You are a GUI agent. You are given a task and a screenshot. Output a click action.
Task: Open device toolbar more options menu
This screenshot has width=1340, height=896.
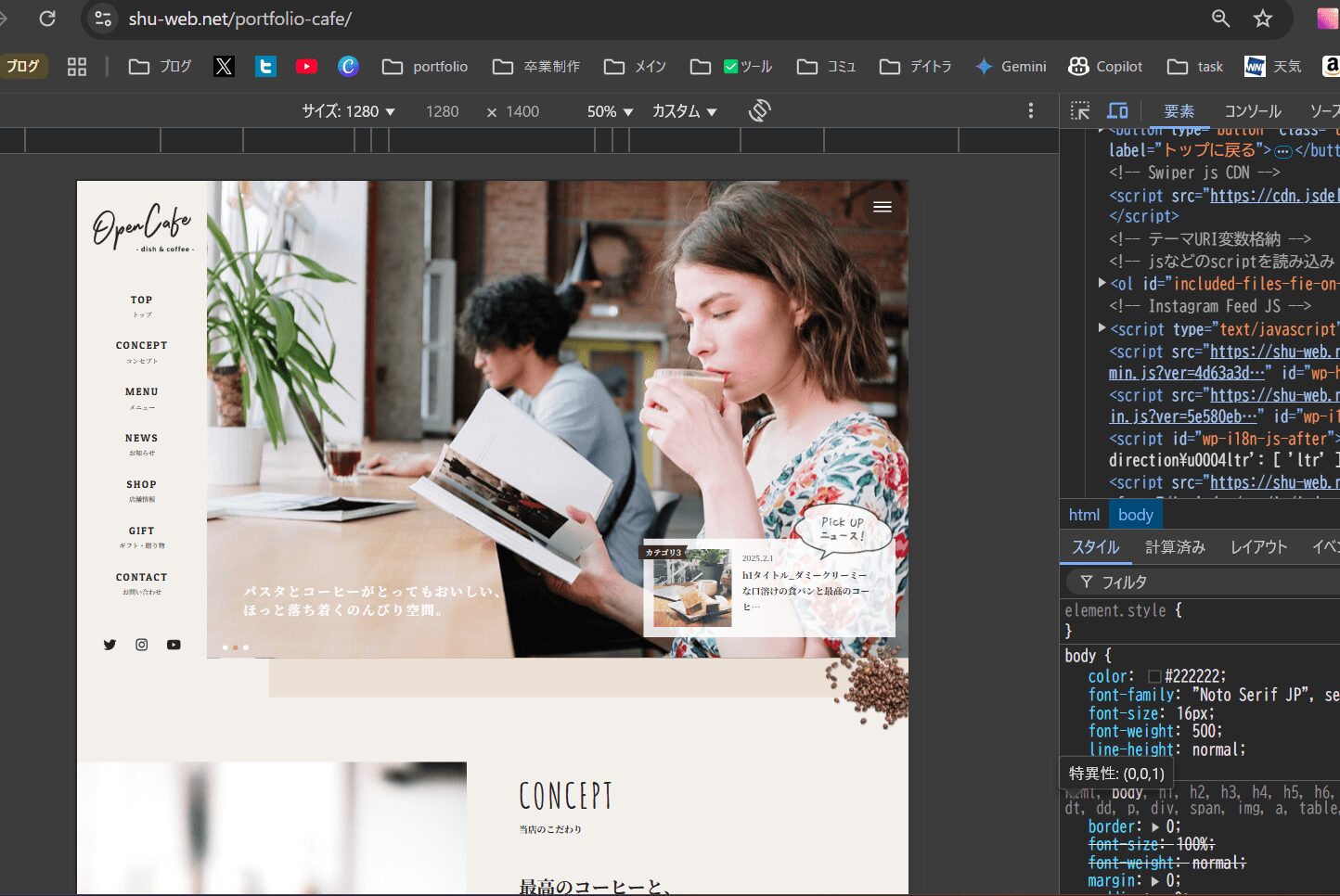[1030, 110]
